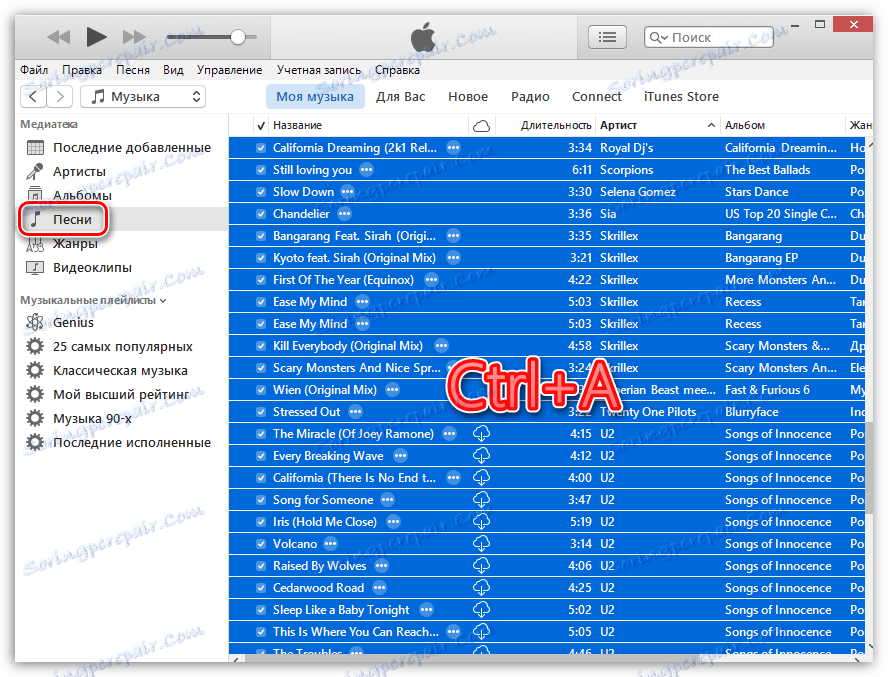The width and height of the screenshot is (888, 677).
Task: Uncheck the Stressed Out song checkbox
Action: point(261,412)
